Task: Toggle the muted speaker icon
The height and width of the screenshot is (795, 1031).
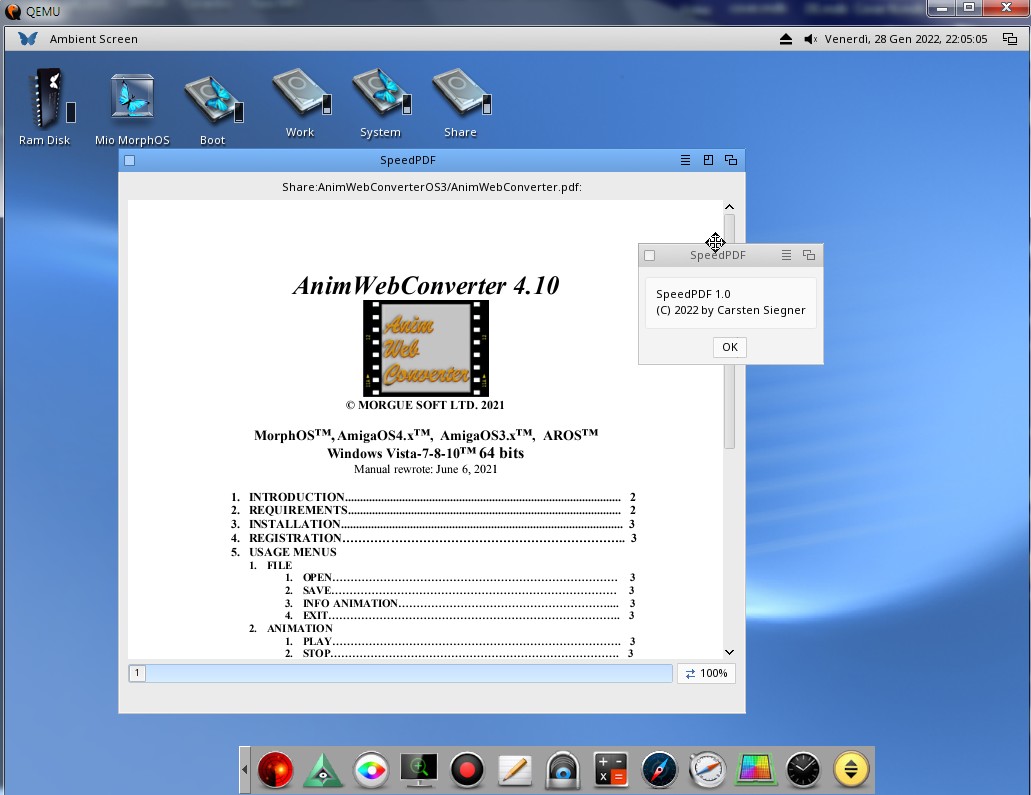Action: pyautogui.click(x=810, y=39)
